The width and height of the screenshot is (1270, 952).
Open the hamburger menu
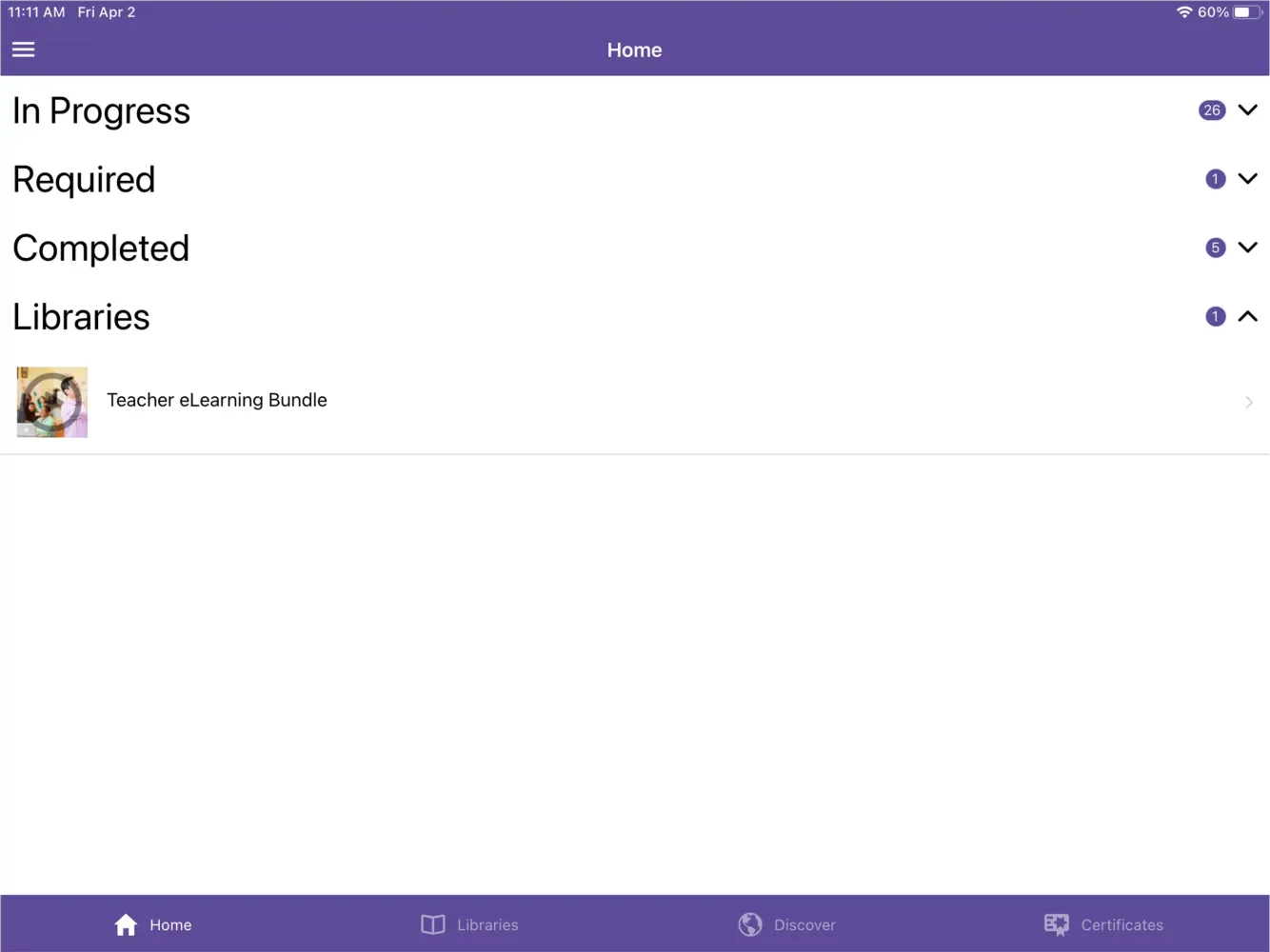(24, 50)
